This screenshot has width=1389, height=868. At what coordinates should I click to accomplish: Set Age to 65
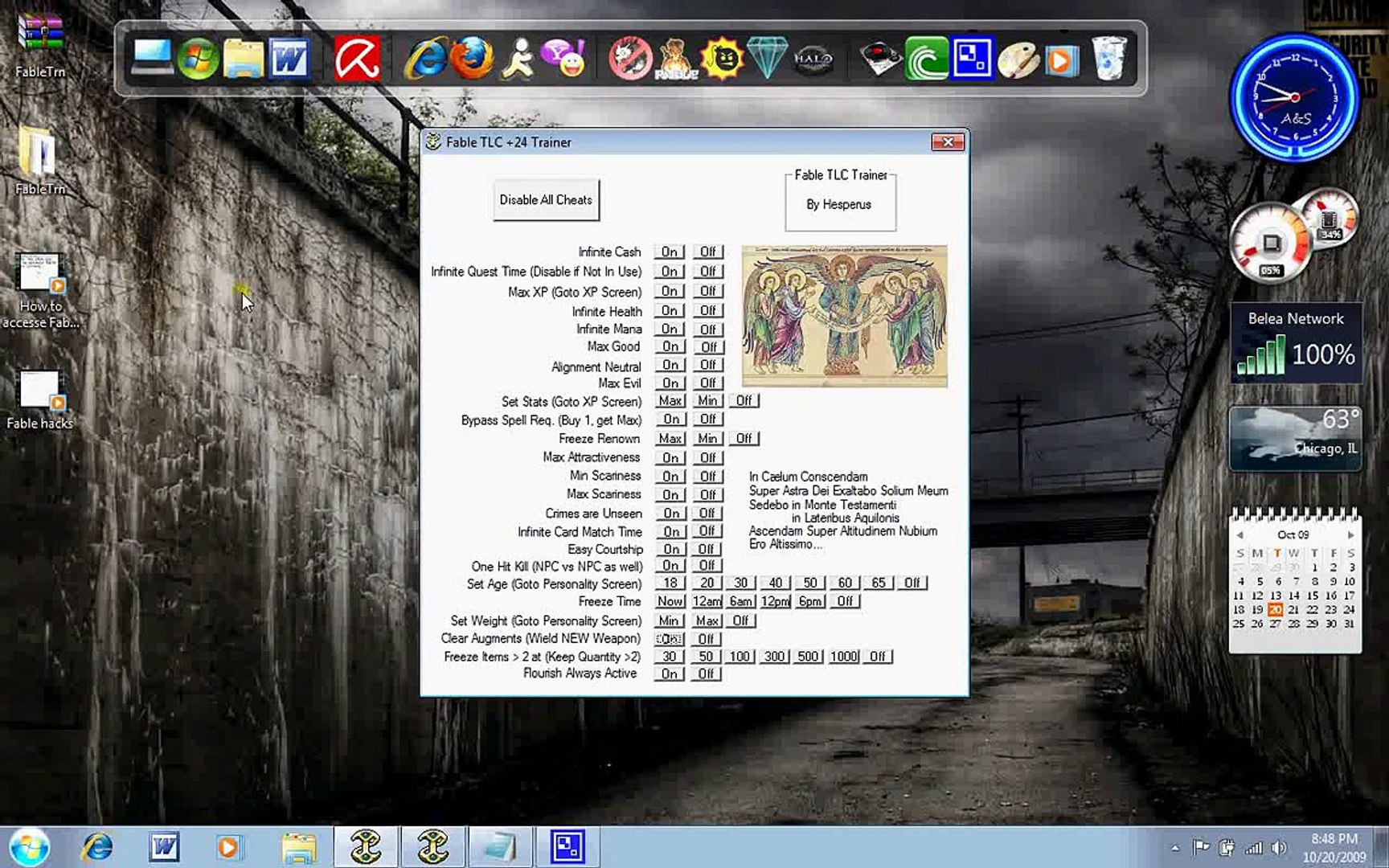tap(879, 583)
